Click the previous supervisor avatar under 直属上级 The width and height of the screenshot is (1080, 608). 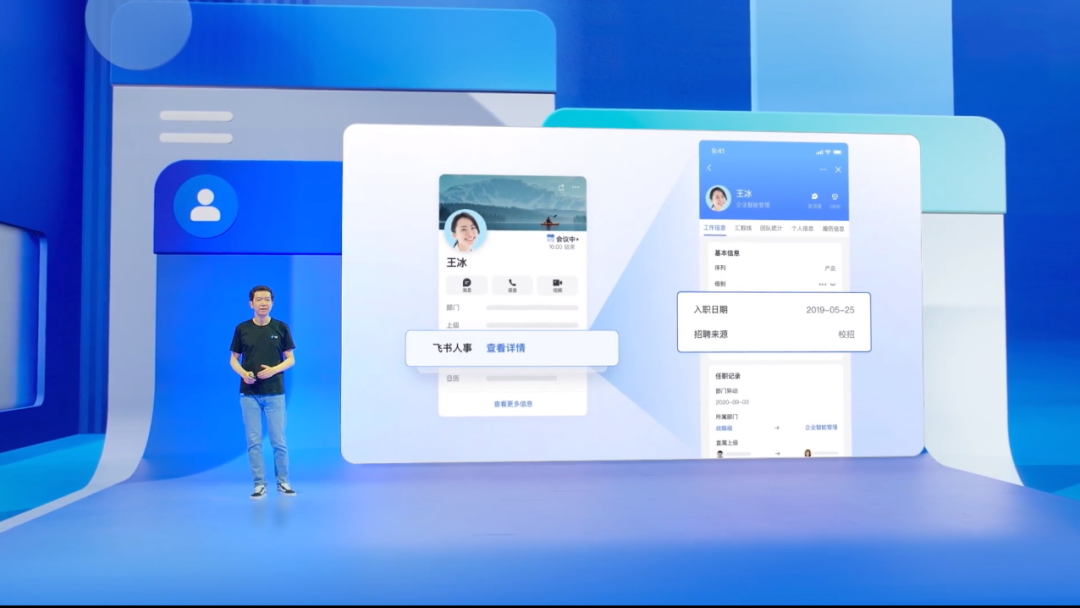pos(720,454)
